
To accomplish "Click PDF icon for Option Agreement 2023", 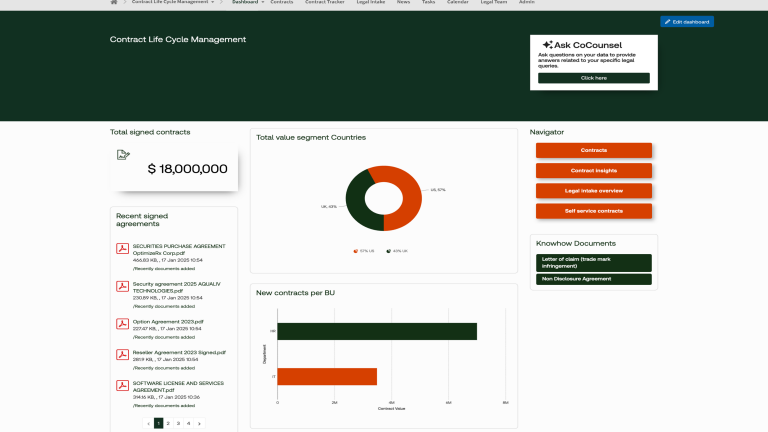I will pyautogui.click(x=123, y=324).
